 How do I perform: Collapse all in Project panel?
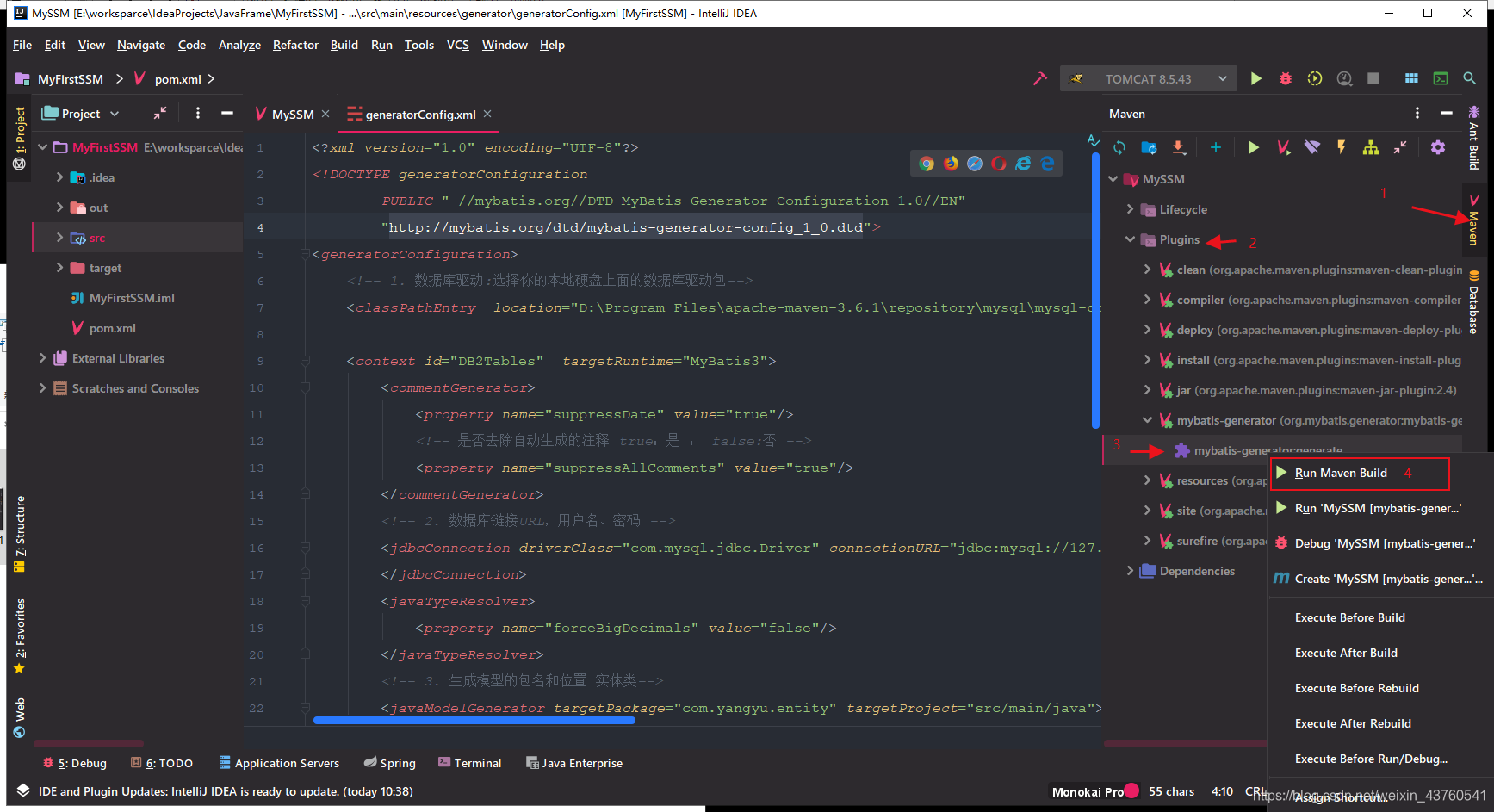(160, 113)
